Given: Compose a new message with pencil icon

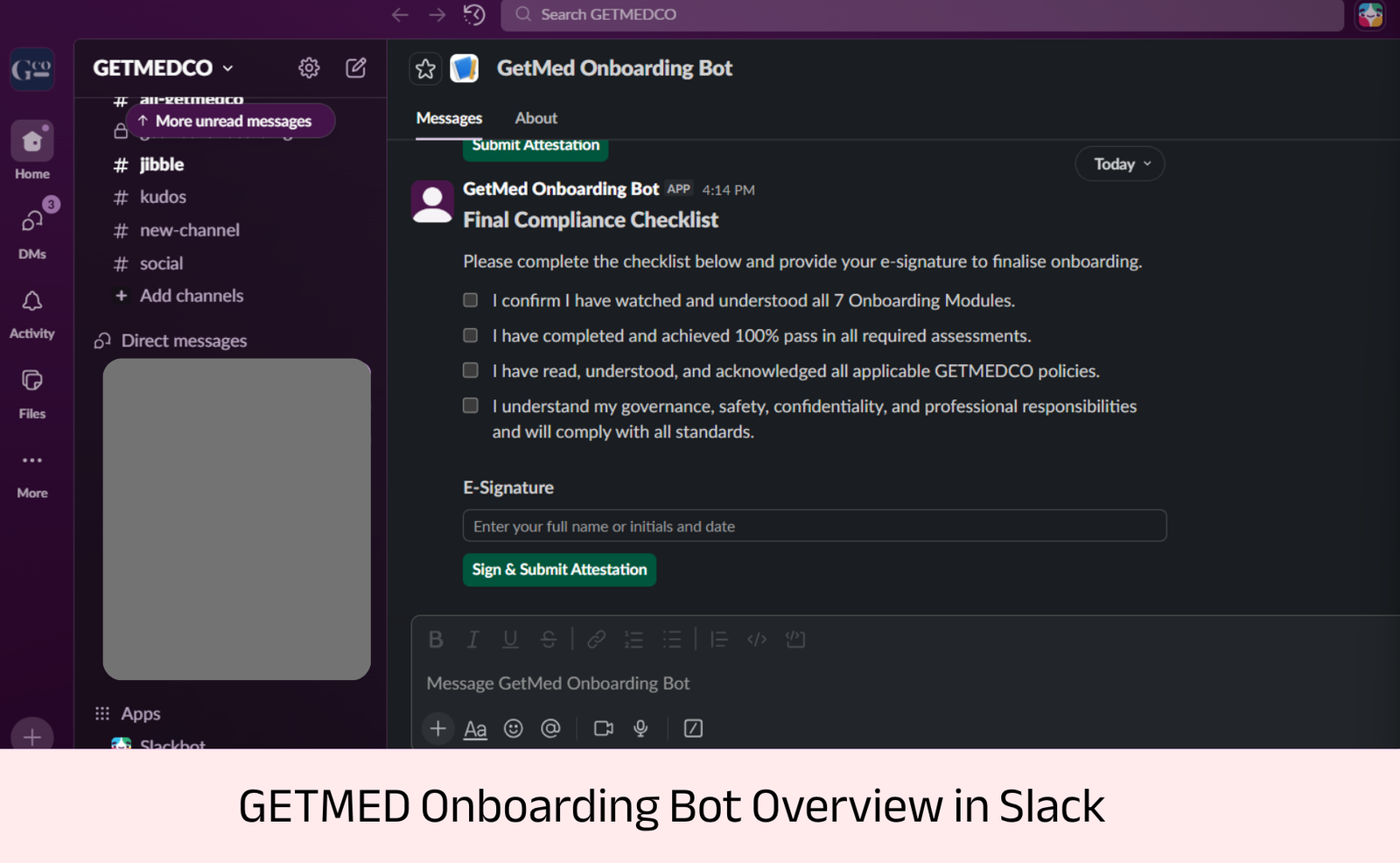Looking at the screenshot, I should pyautogui.click(x=356, y=67).
